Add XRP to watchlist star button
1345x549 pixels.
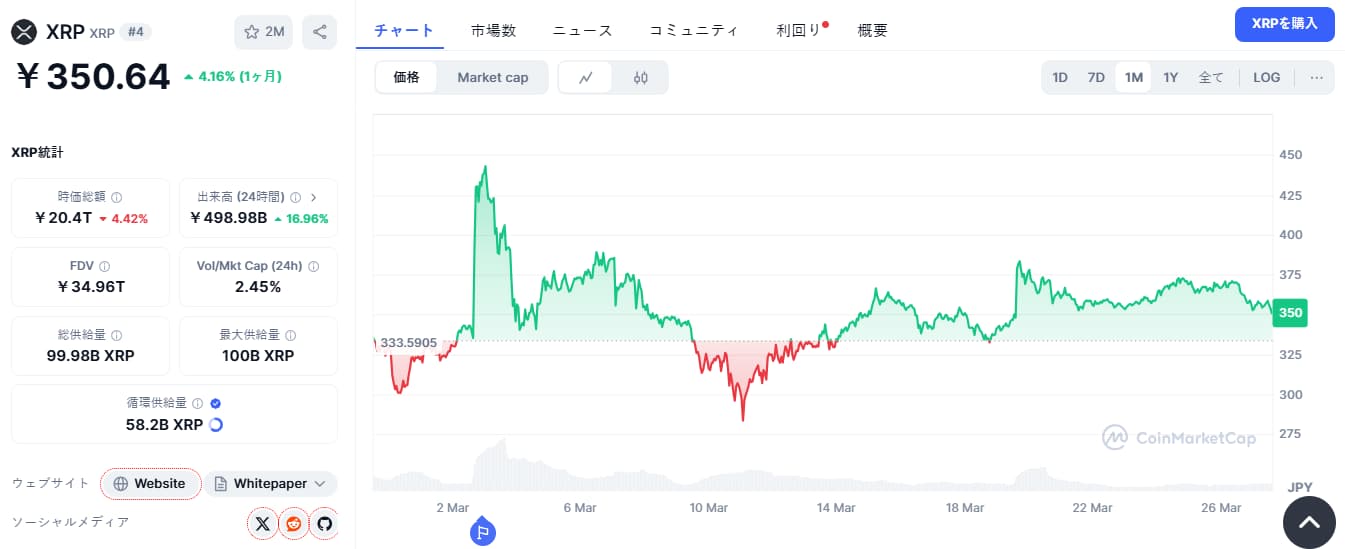(264, 32)
